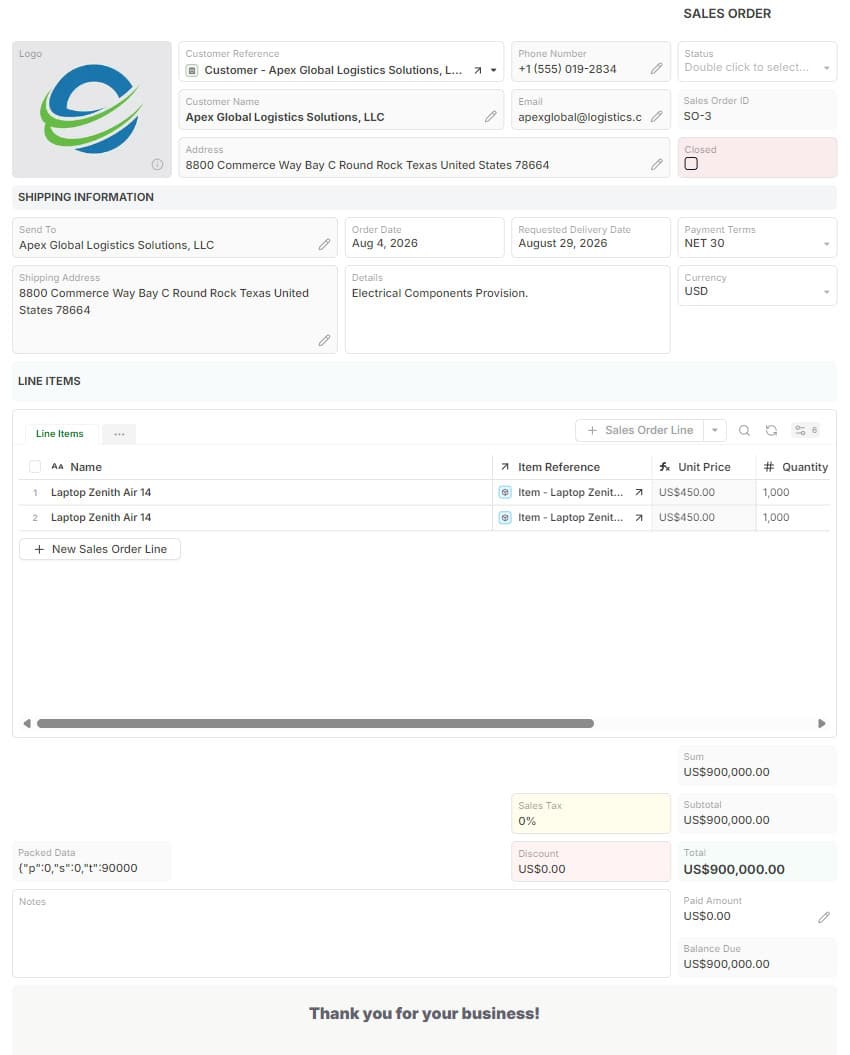Click the info icon on the Logo
850x1055 pixels.
click(157, 164)
